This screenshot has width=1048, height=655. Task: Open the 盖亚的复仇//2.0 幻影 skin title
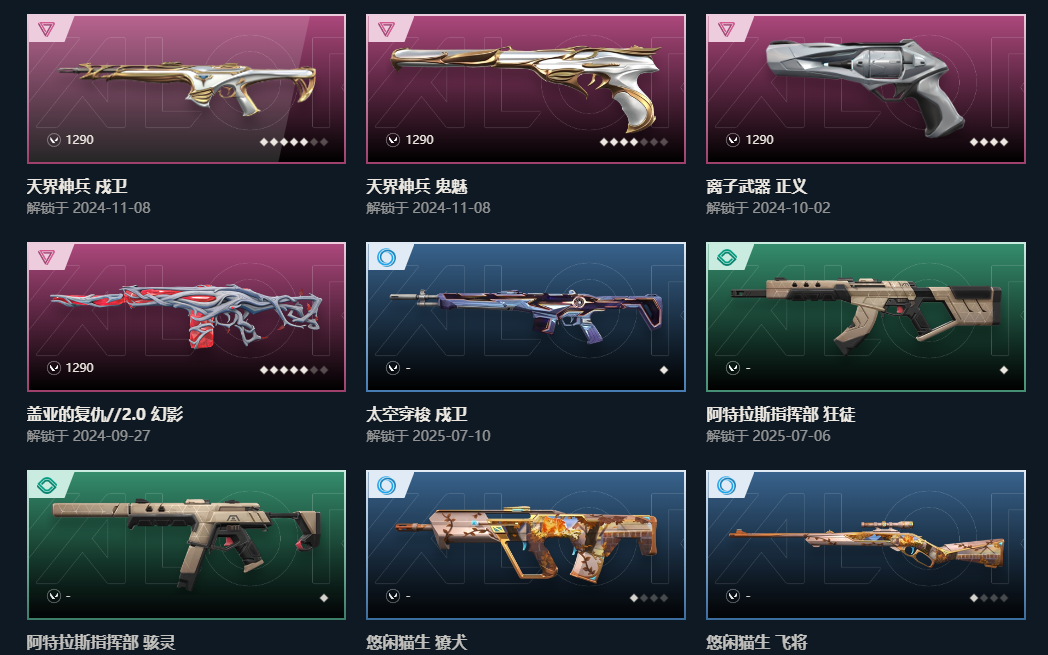(105, 414)
